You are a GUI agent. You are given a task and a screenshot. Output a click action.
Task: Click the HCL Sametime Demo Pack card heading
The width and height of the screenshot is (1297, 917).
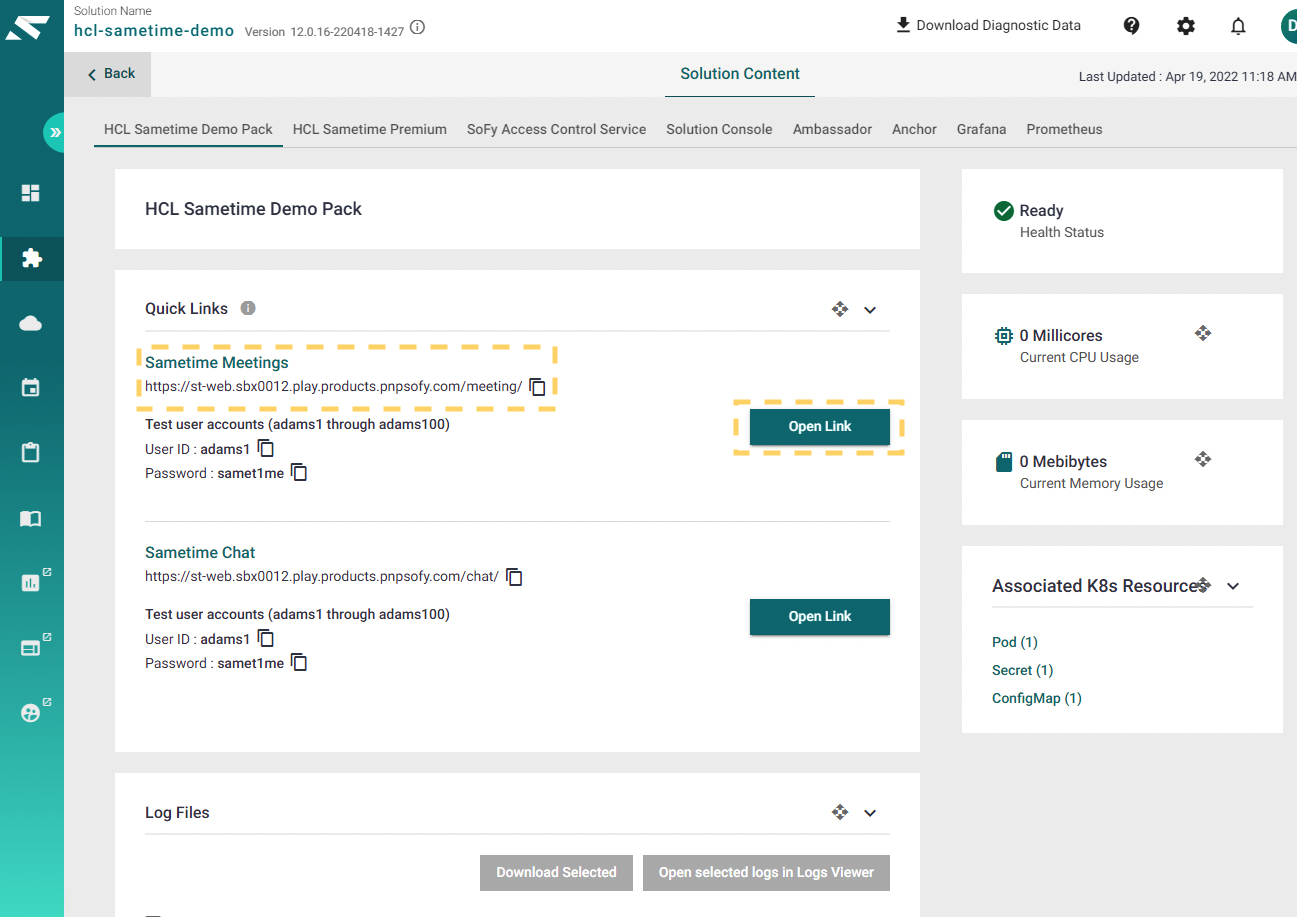(254, 209)
